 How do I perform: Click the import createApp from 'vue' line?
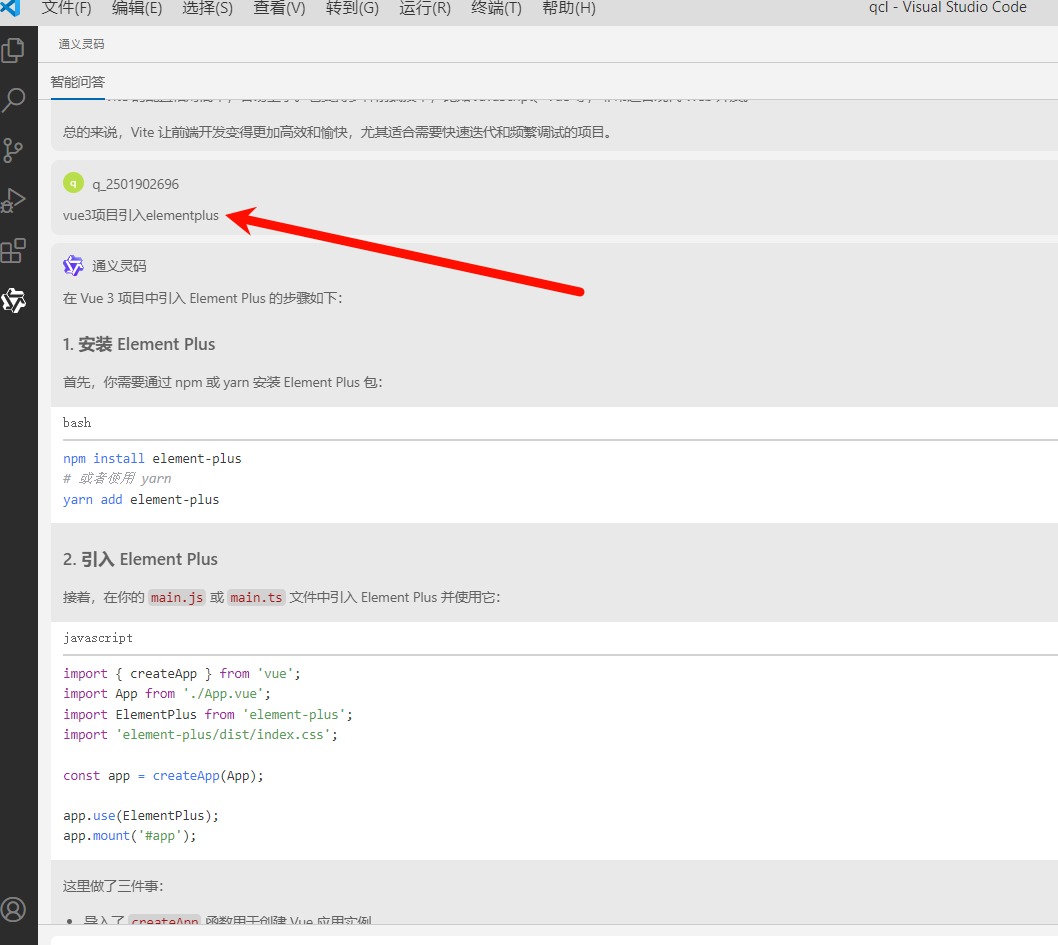tap(182, 674)
